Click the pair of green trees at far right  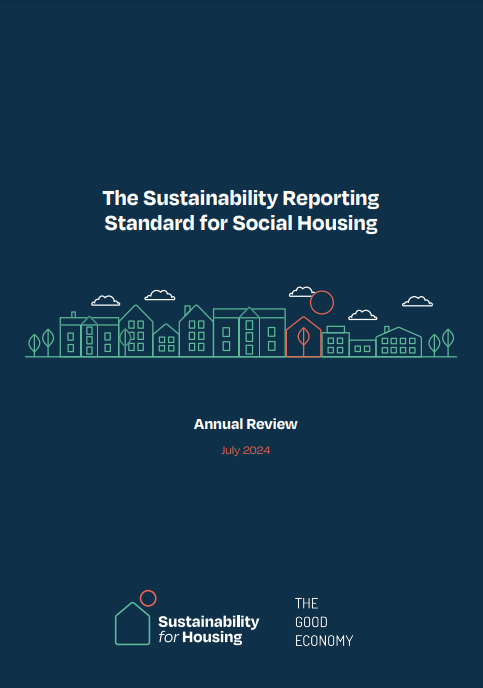(441, 343)
